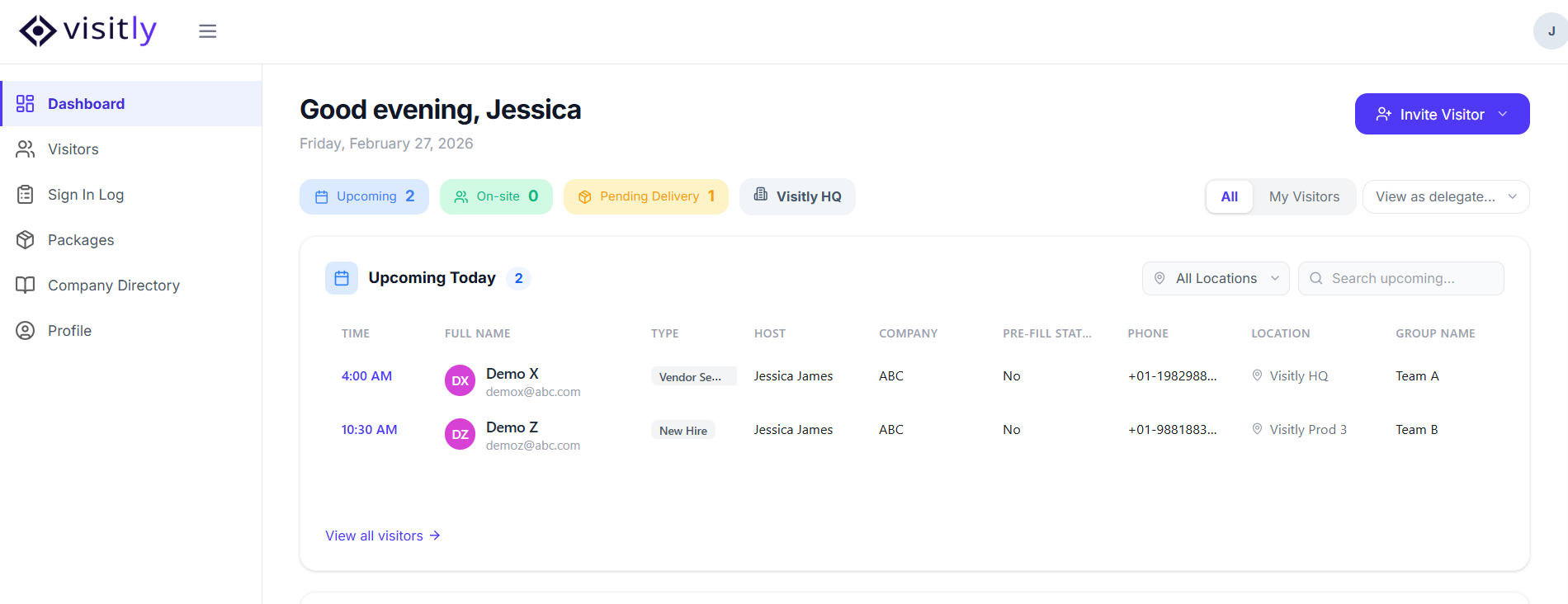Open the user avatar J menu
This screenshot has height=604, width=1568.
click(1551, 31)
